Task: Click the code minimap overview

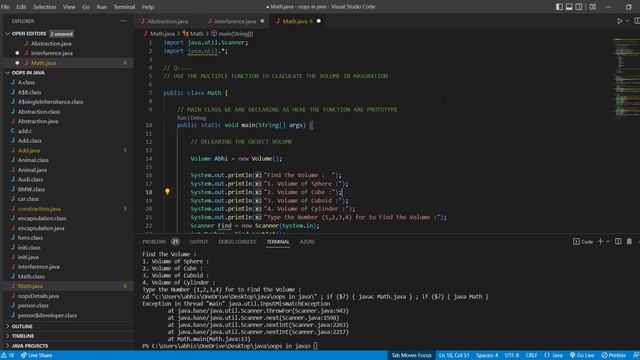Action: click(626, 78)
